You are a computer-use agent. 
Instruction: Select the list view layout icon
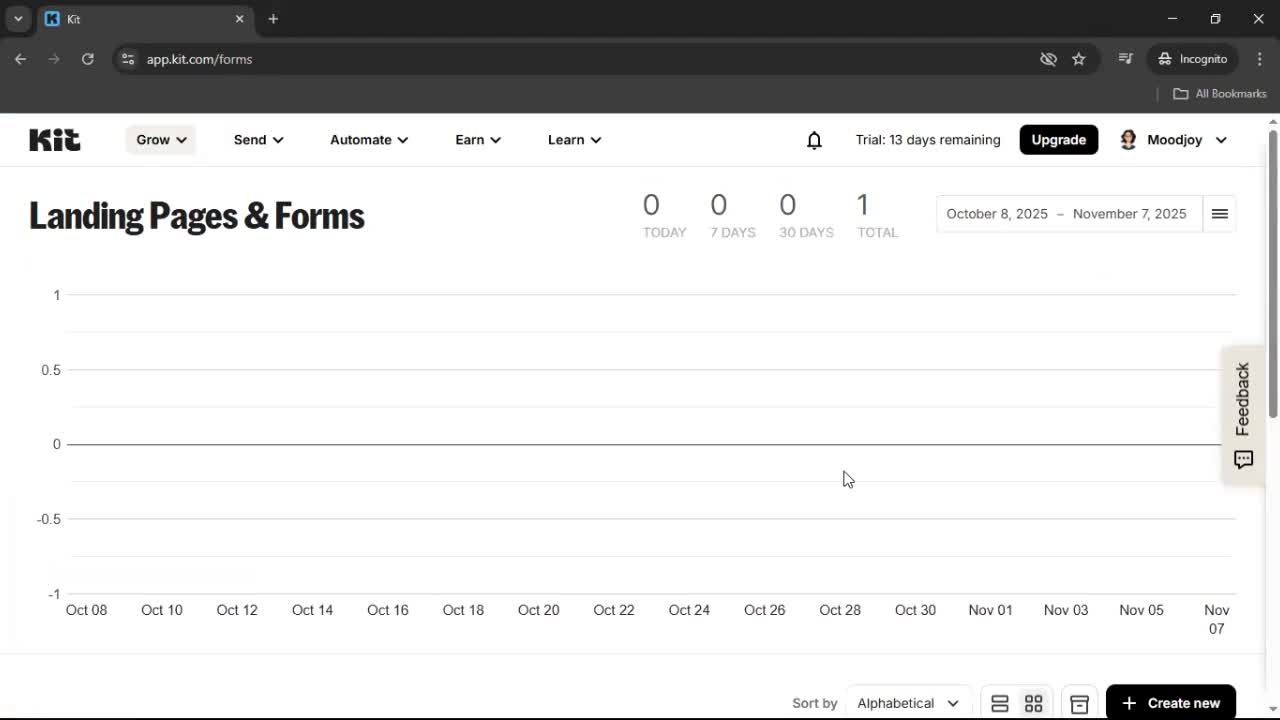tap(999, 702)
